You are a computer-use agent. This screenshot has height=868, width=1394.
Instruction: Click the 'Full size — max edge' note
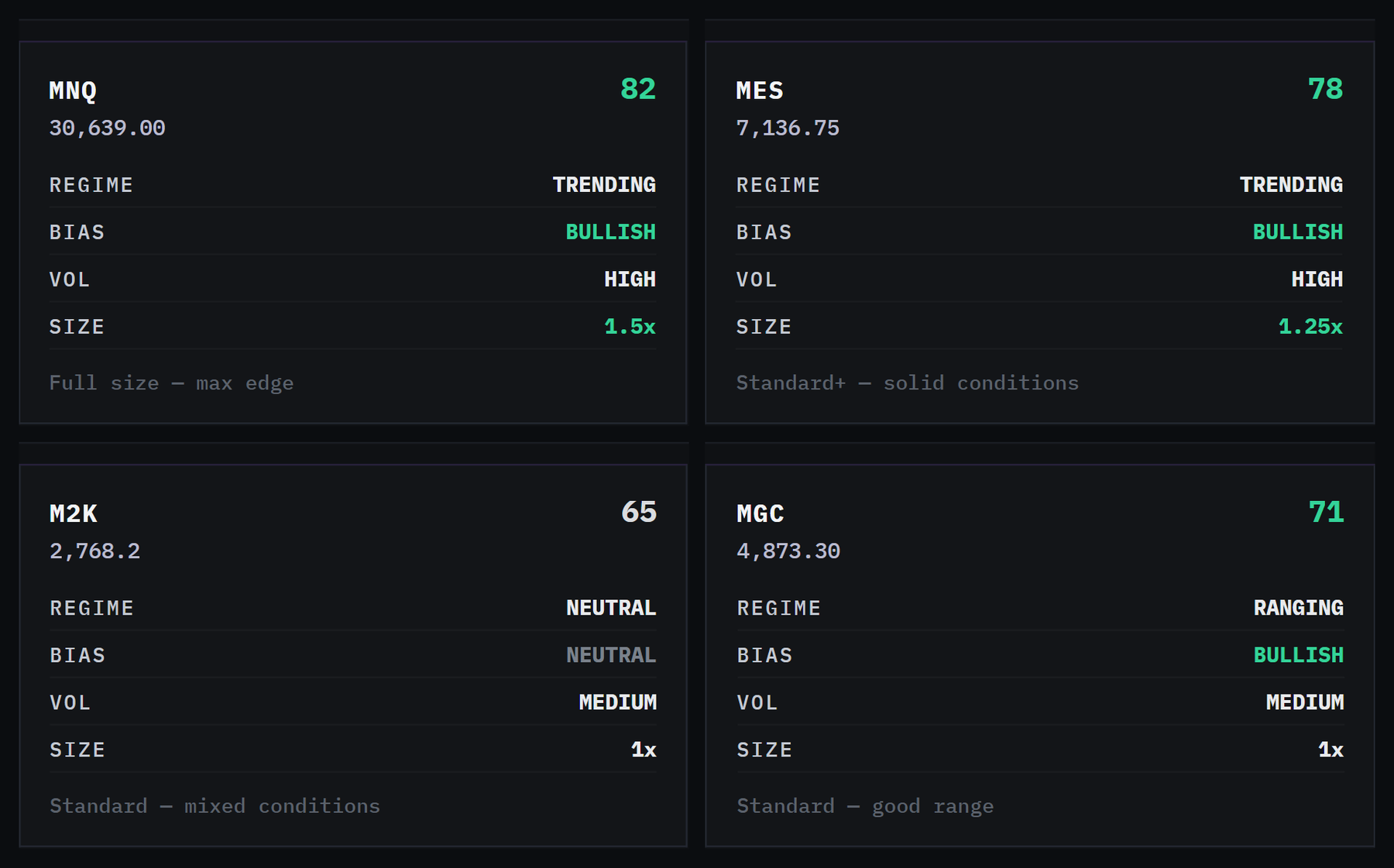[x=171, y=383]
